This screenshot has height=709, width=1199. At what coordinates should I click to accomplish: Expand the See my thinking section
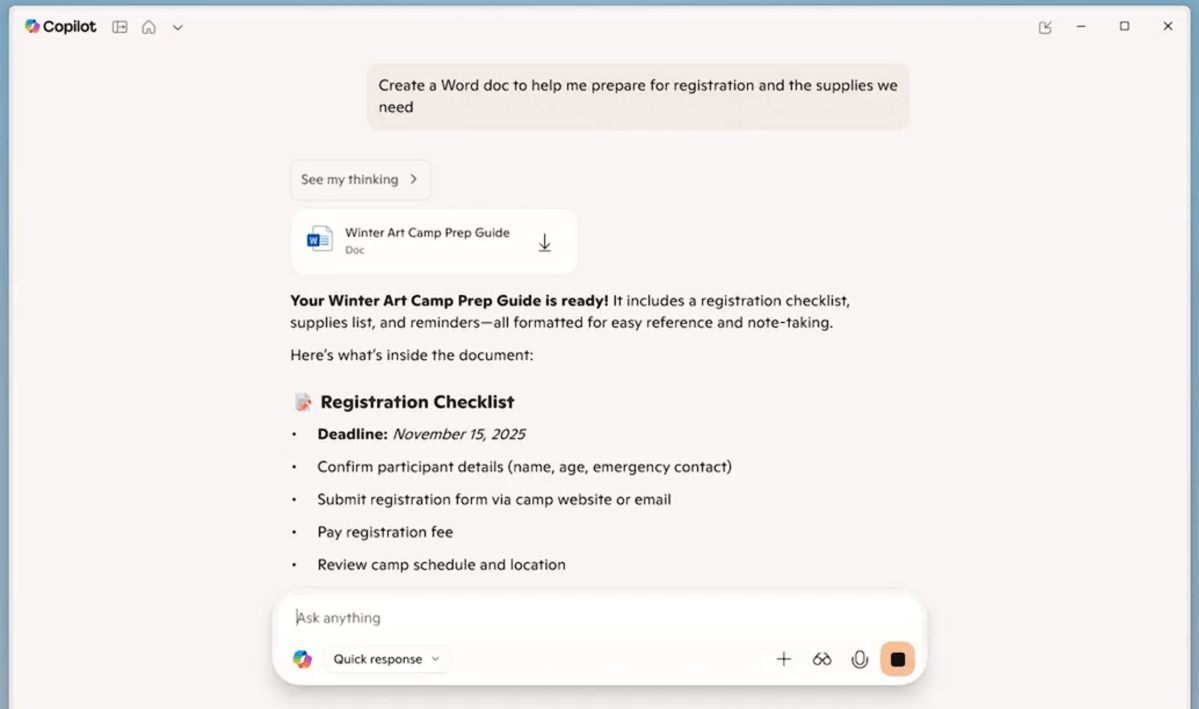tap(360, 180)
